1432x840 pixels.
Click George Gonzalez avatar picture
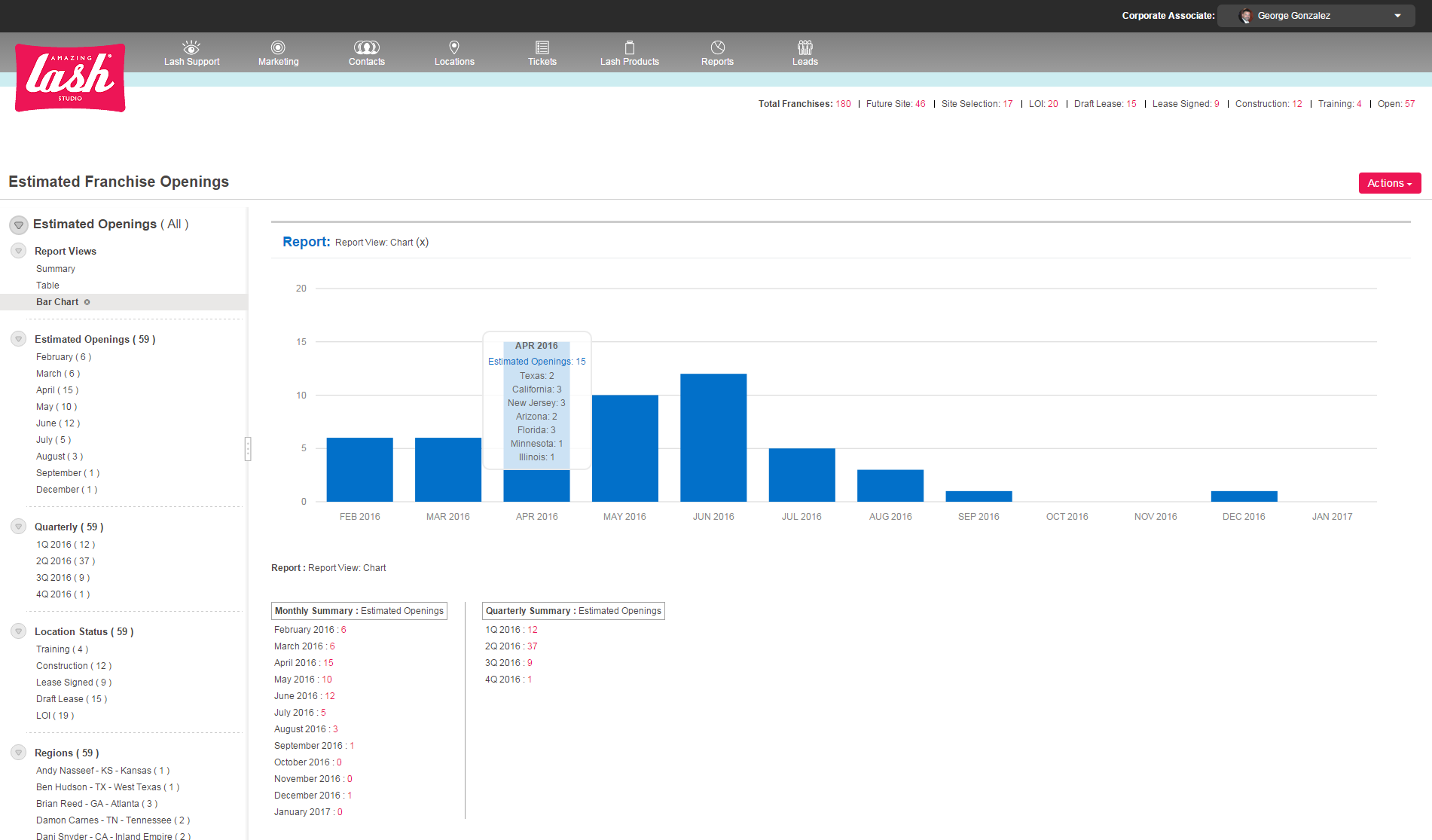click(1245, 16)
